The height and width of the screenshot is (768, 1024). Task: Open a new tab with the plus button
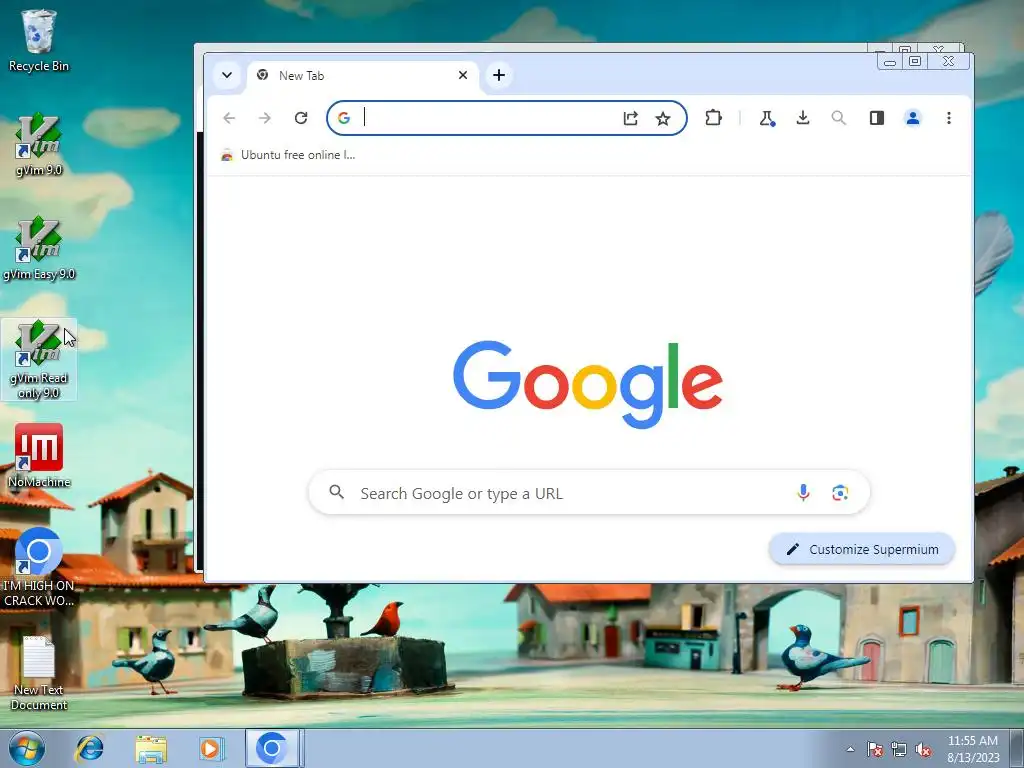pos(499,75)
